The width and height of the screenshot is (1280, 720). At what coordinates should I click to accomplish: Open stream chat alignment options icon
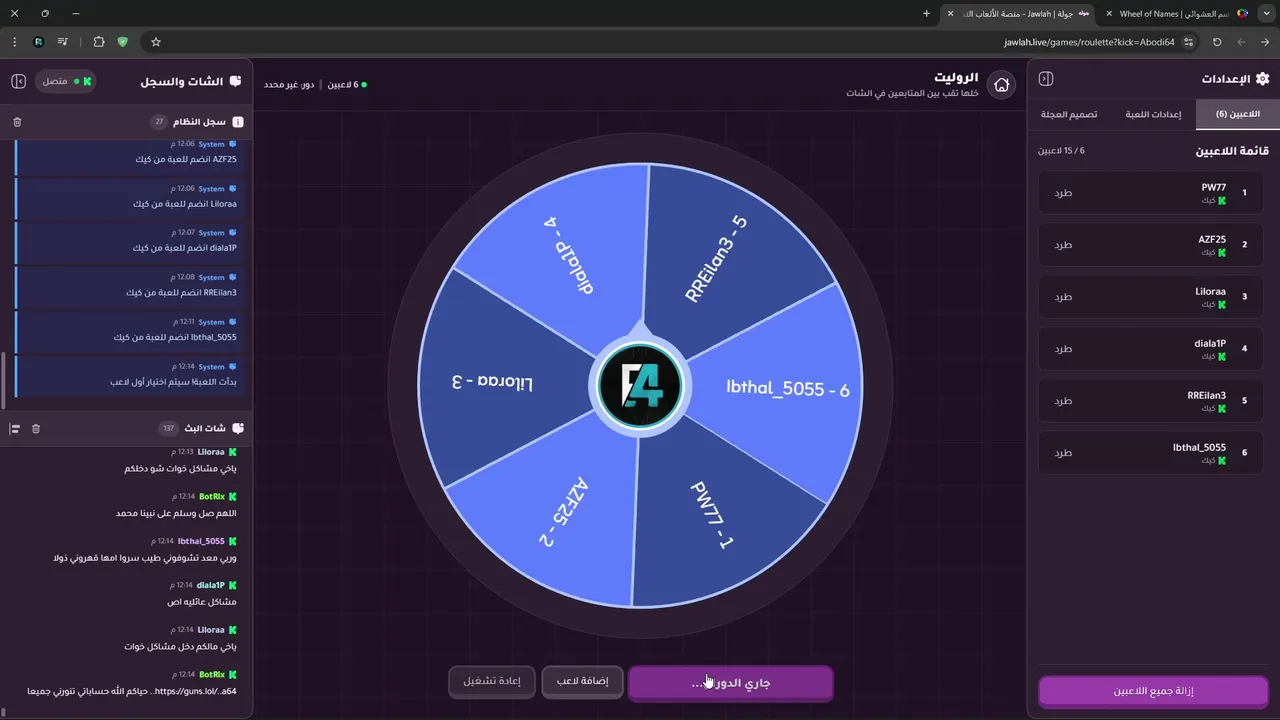[15, 428]
